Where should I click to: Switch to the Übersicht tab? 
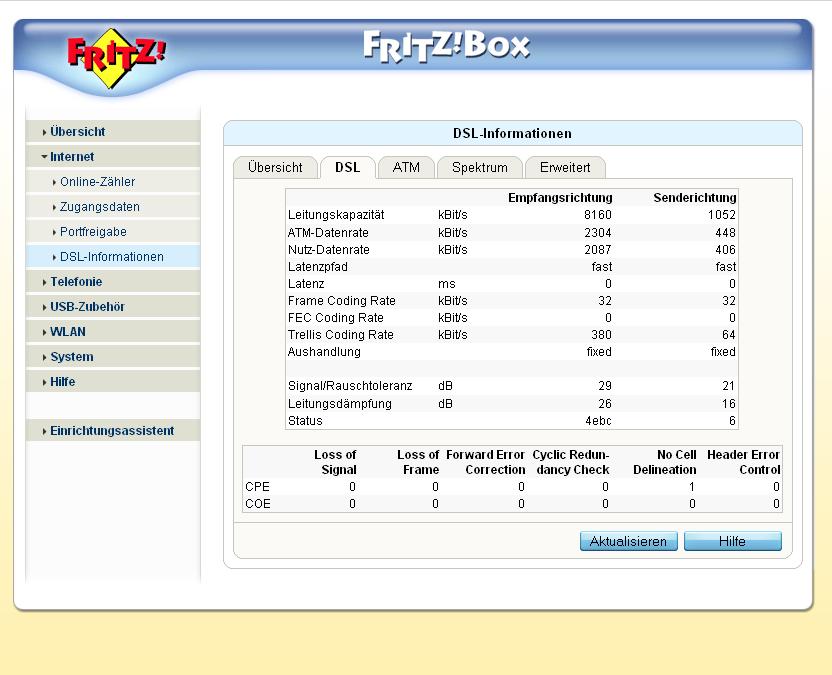(x=275, y=168)
